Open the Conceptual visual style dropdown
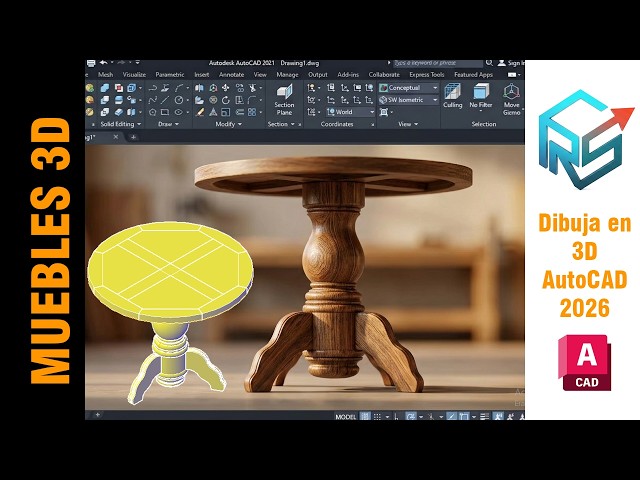640x480 pixels. [409, 88]
